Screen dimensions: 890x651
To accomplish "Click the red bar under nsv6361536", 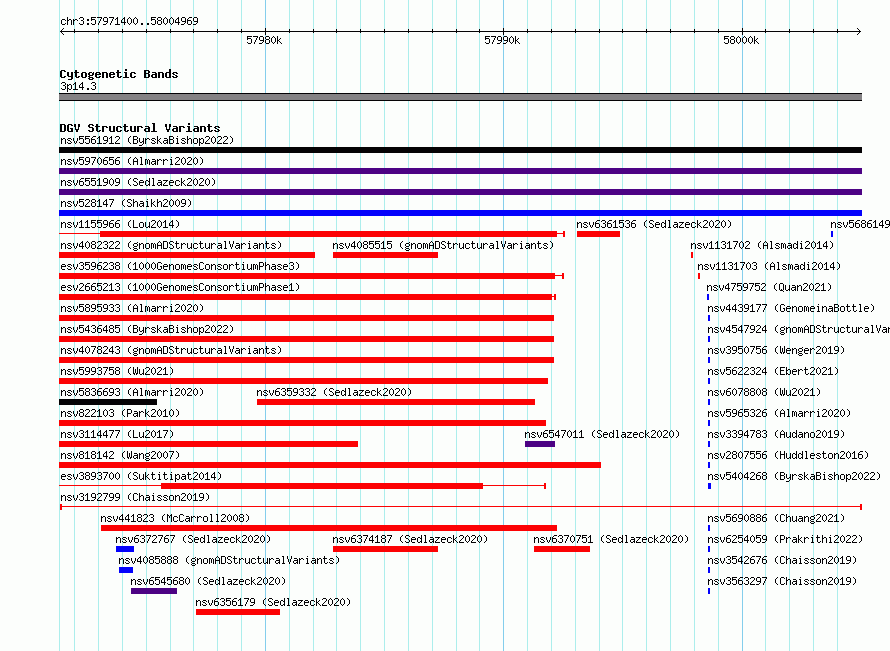I will pos(598,234).
